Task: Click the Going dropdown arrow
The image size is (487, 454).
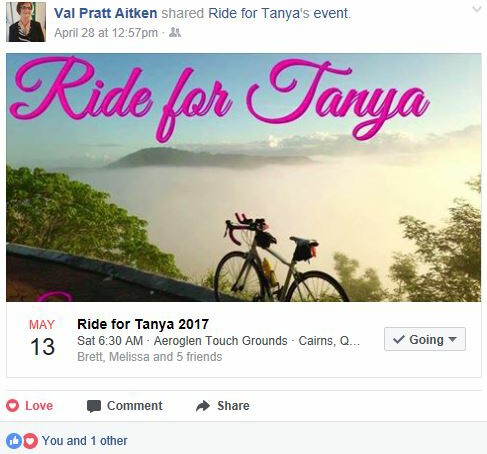Action: [452, 339]
